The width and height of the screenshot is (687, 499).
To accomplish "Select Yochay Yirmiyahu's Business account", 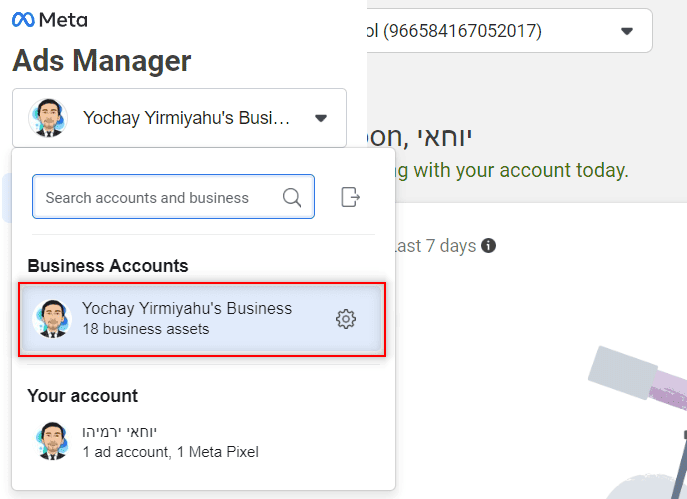I will pos(202,319).
